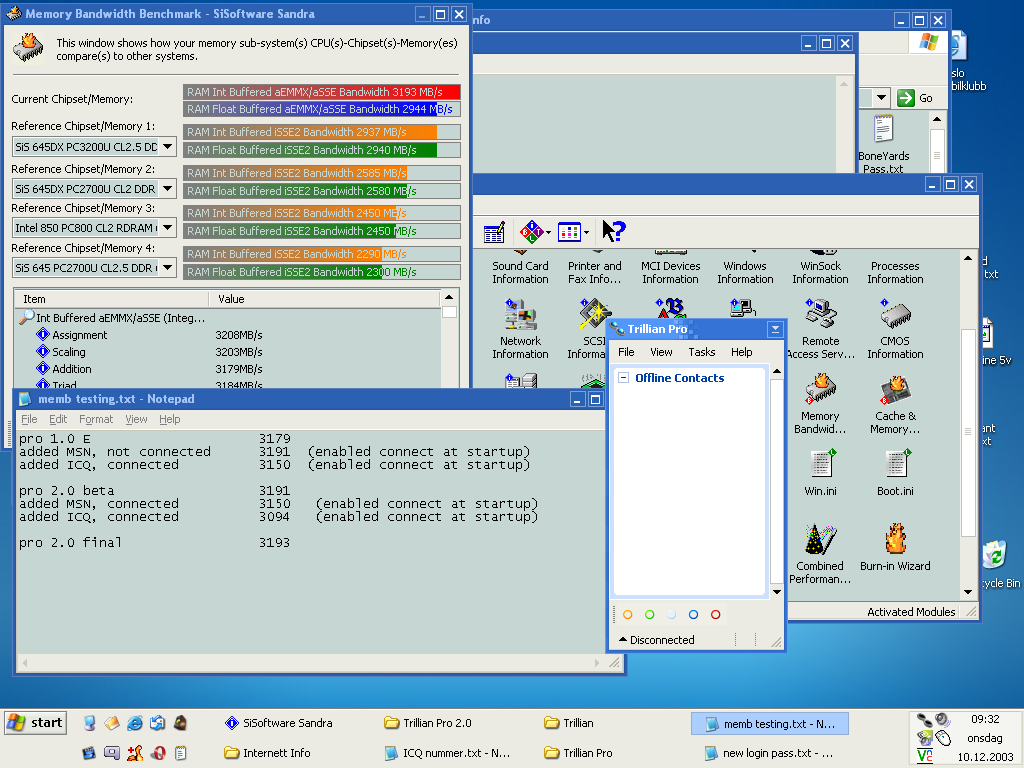
Task: Select the Scaling row in results list
Action: pyautogui.click(x=229, y=352)
